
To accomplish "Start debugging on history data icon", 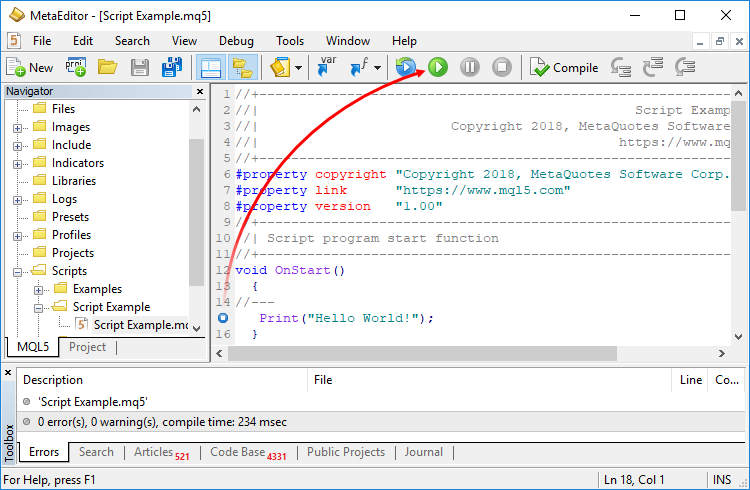I will click(406, 67).
